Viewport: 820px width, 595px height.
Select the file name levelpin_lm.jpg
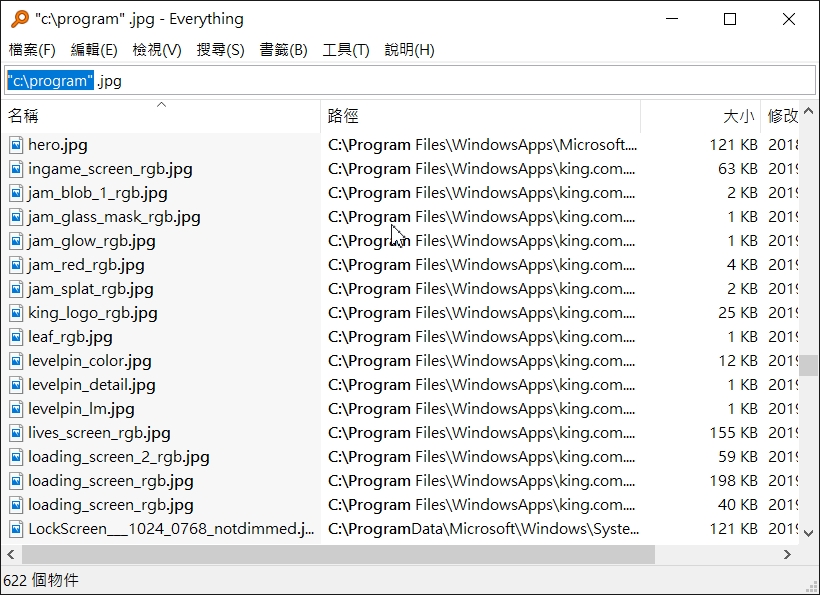click(x=81, y=409)
